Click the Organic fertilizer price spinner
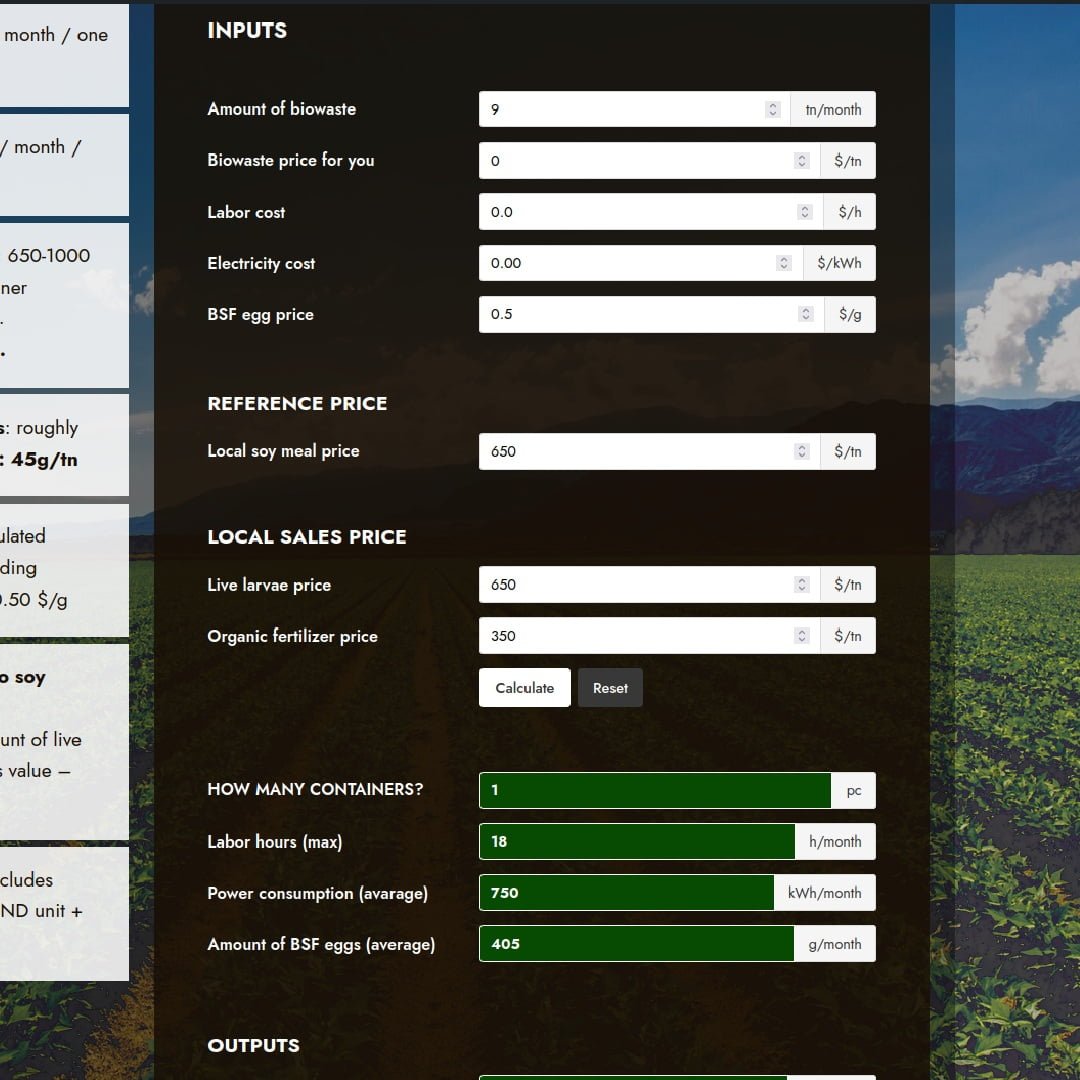 pos(802,636)
